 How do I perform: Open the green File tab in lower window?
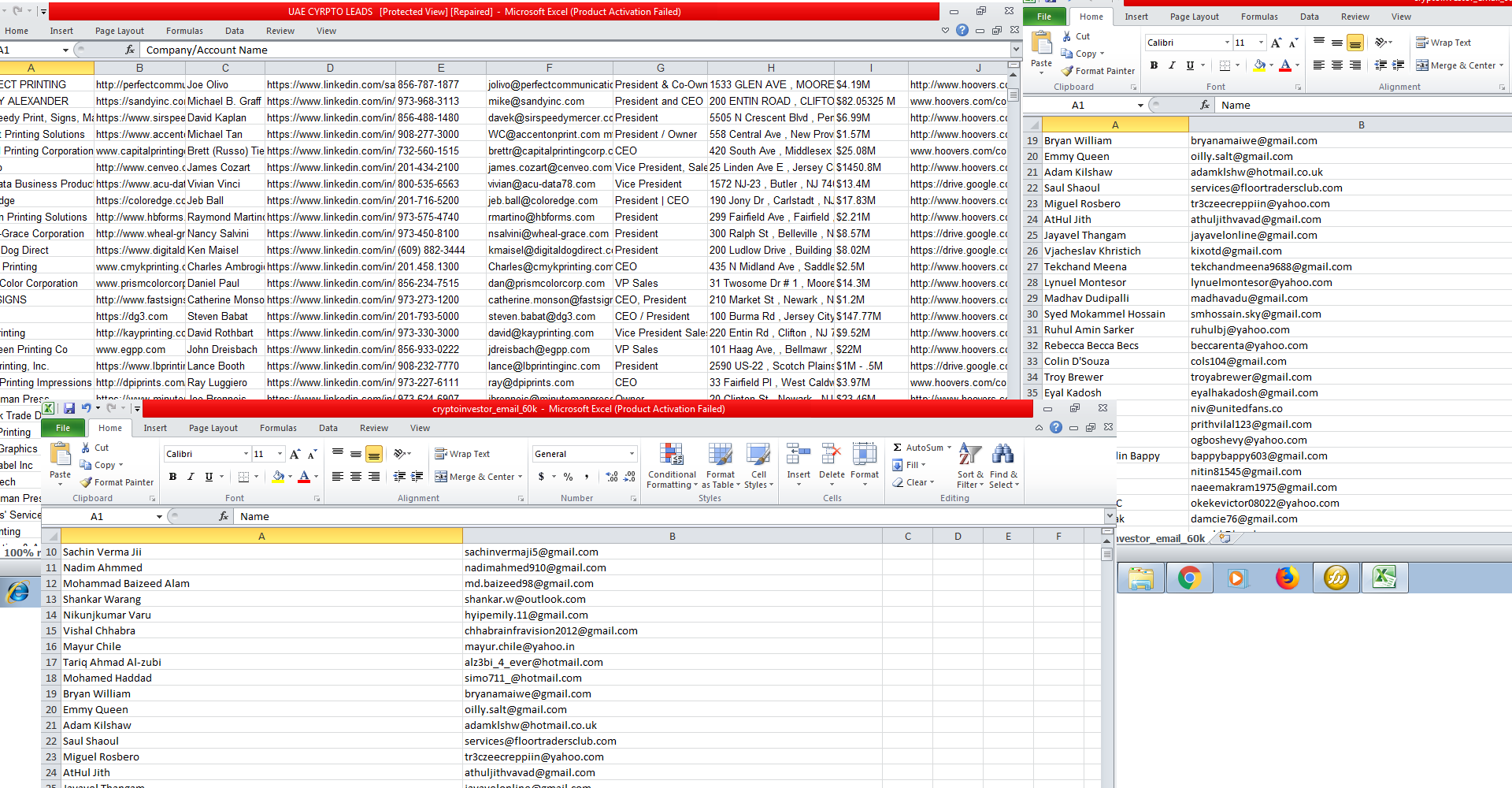63,428
